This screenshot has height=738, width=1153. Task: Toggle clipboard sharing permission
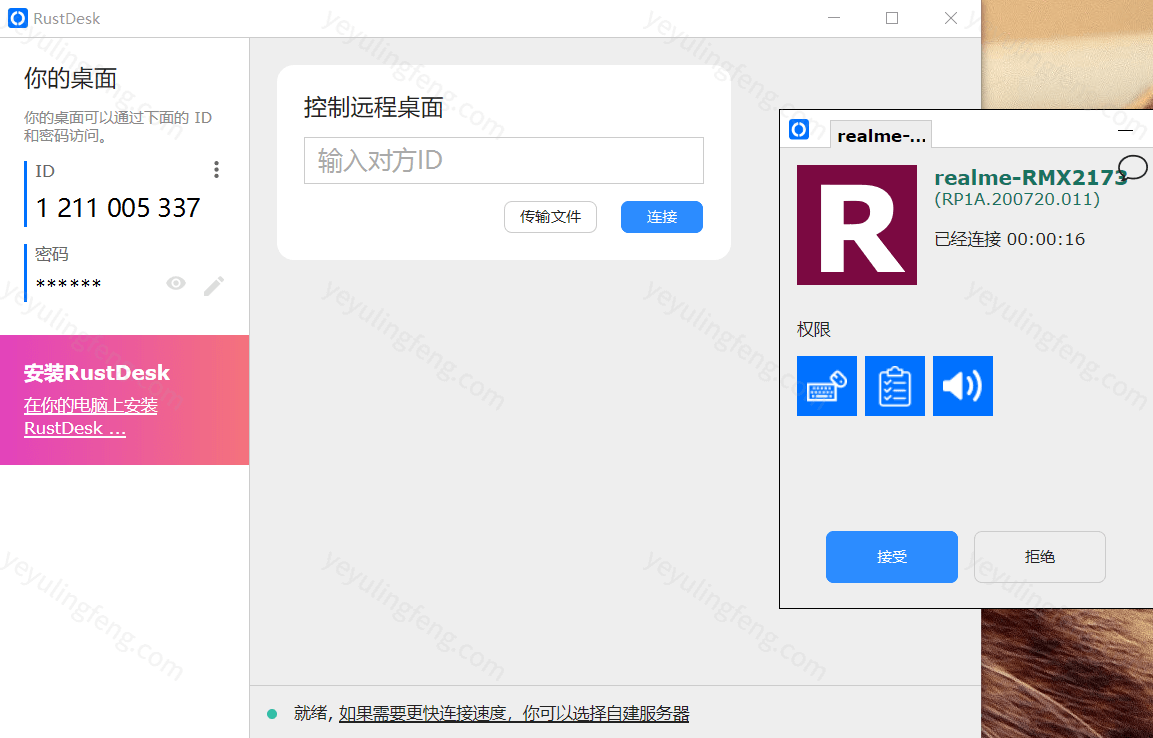894,386
